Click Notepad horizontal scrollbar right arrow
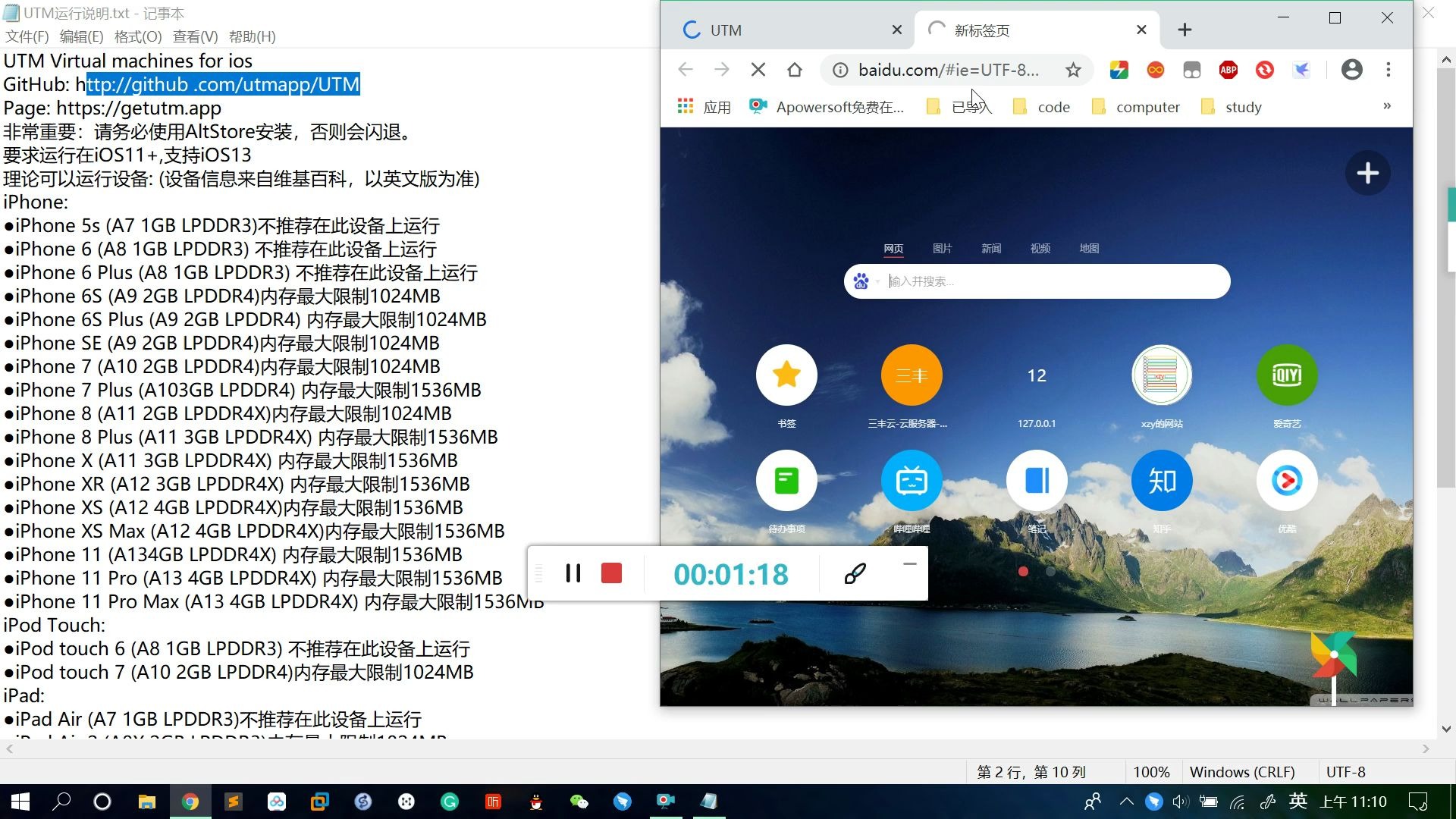1456x819 pixels. coord(1426,748)
